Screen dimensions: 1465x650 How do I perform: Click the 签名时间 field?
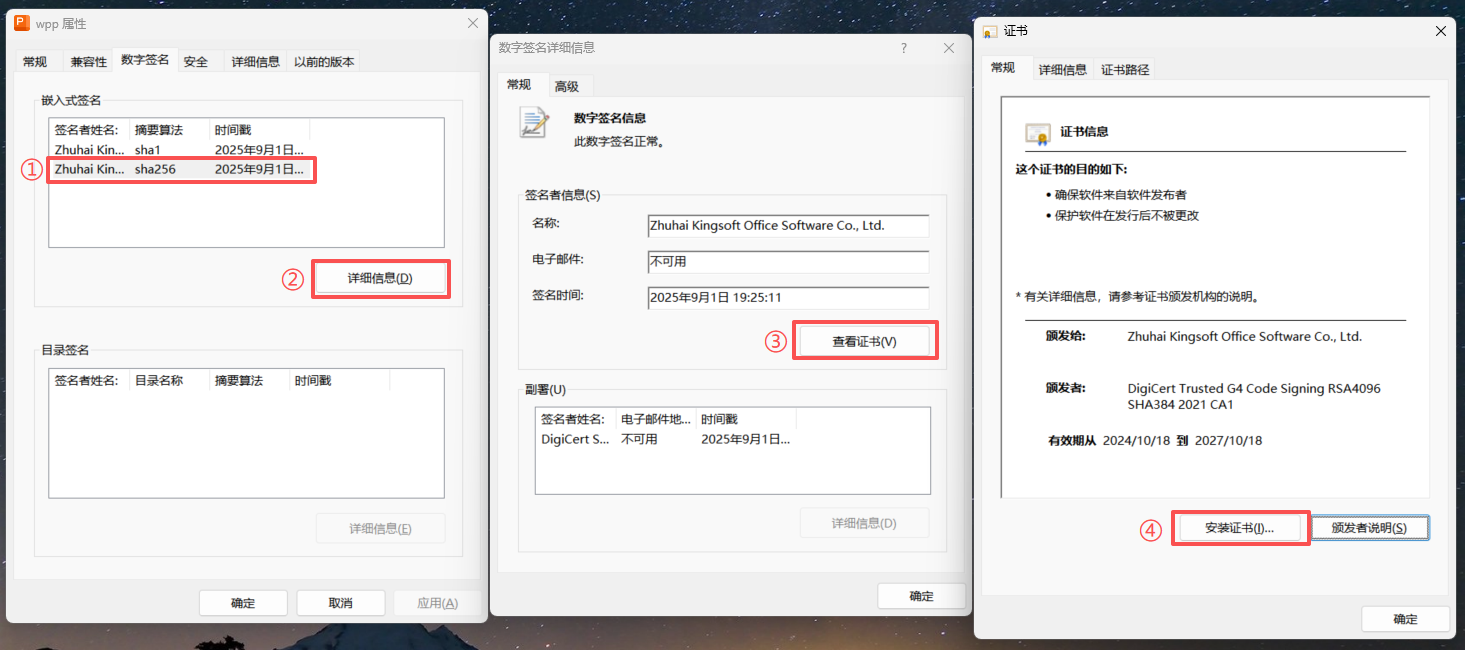pos(788,298)
